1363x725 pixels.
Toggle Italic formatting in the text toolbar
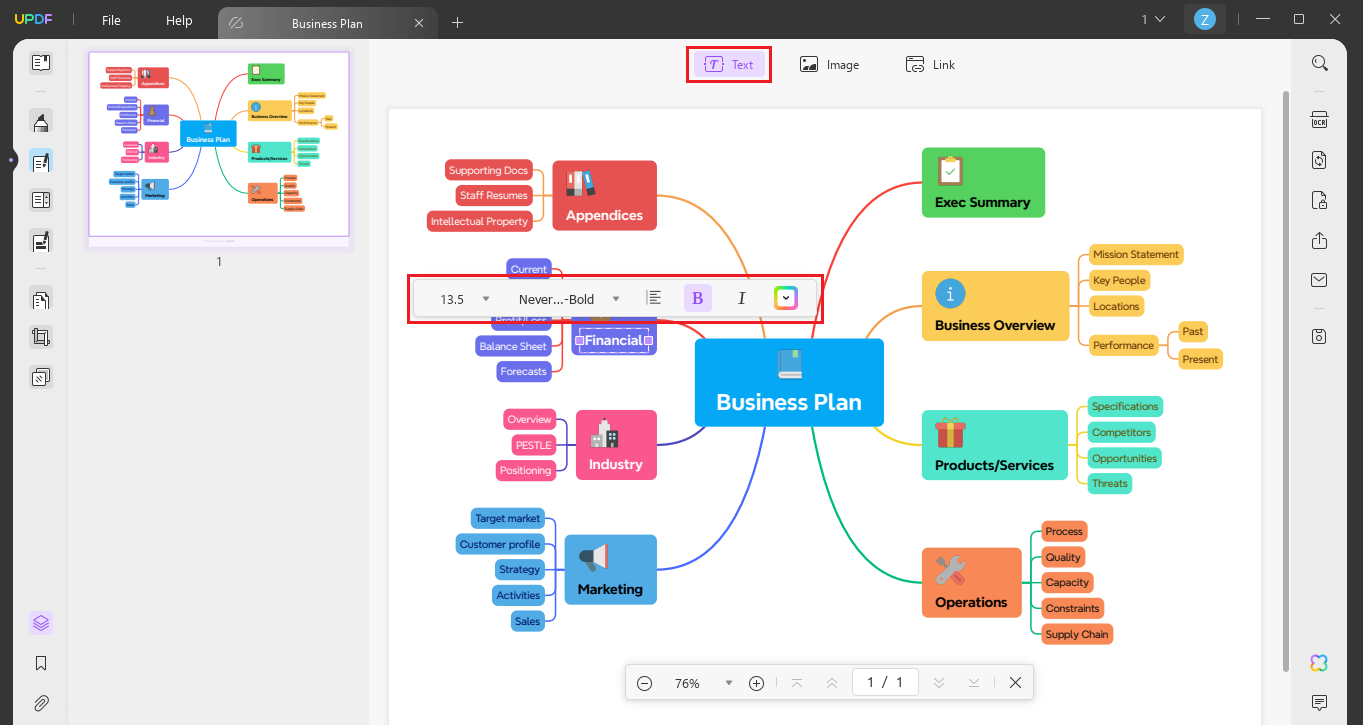click(741, 297)
